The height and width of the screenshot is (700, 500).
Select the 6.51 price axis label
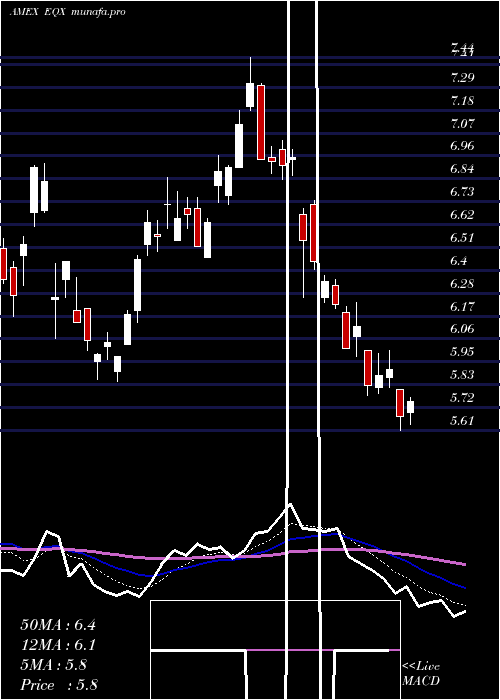(462, 238)
